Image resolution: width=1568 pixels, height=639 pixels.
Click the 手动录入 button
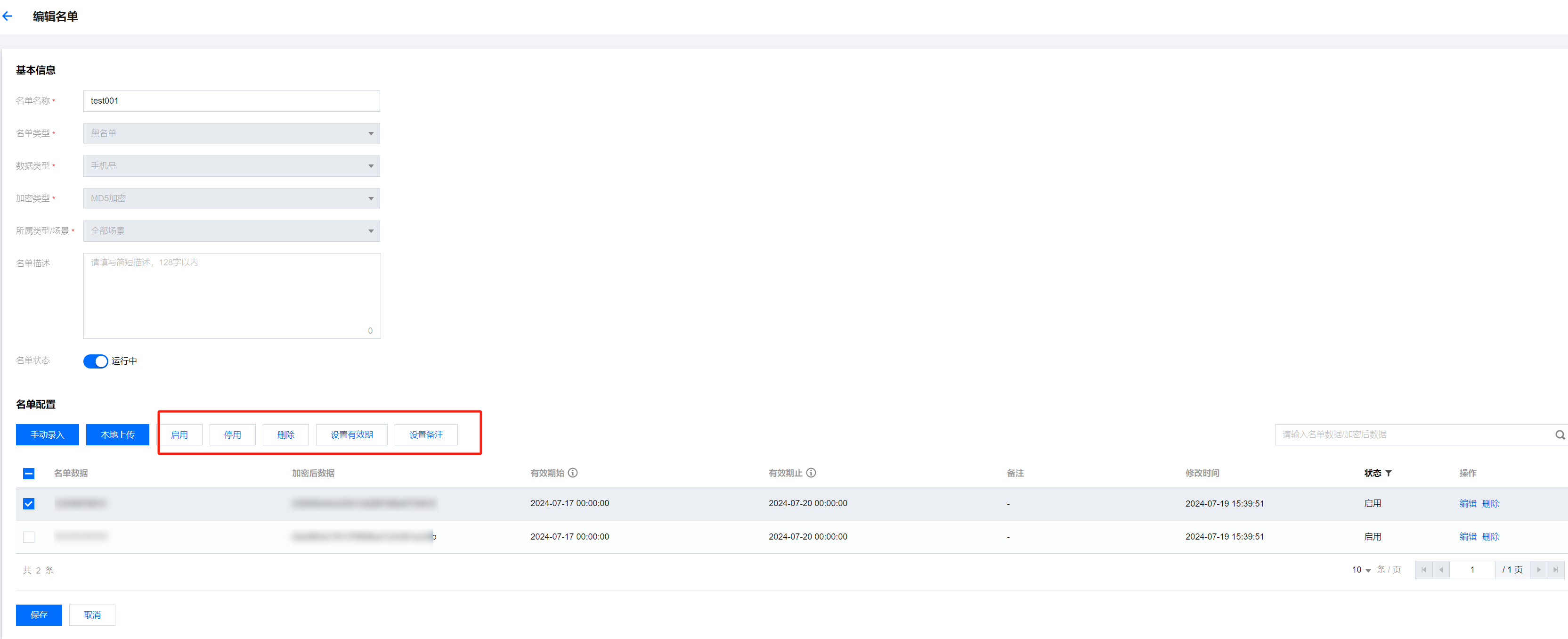coord(48,435)
